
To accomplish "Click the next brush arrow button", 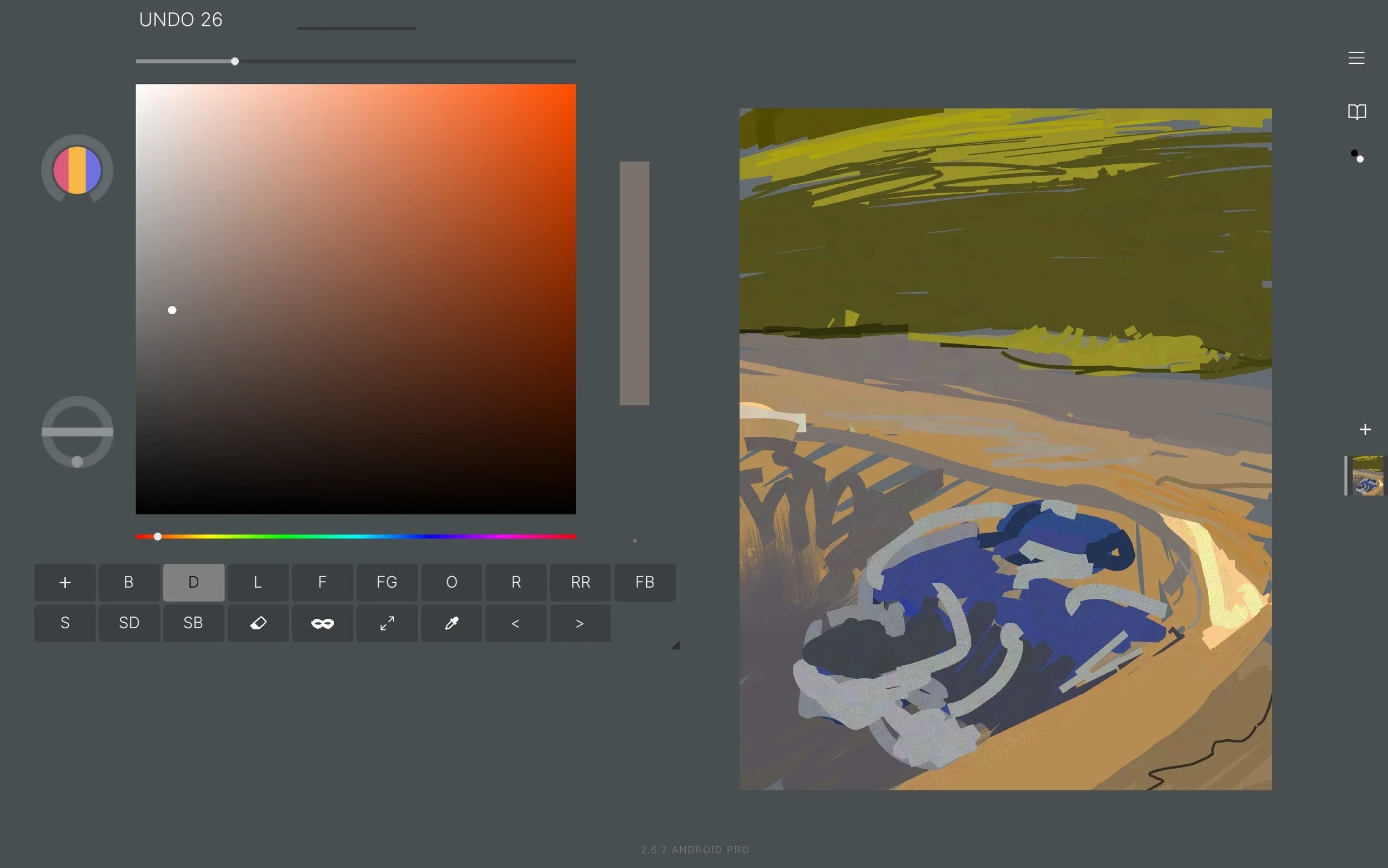I will click(x=580, y=623).
